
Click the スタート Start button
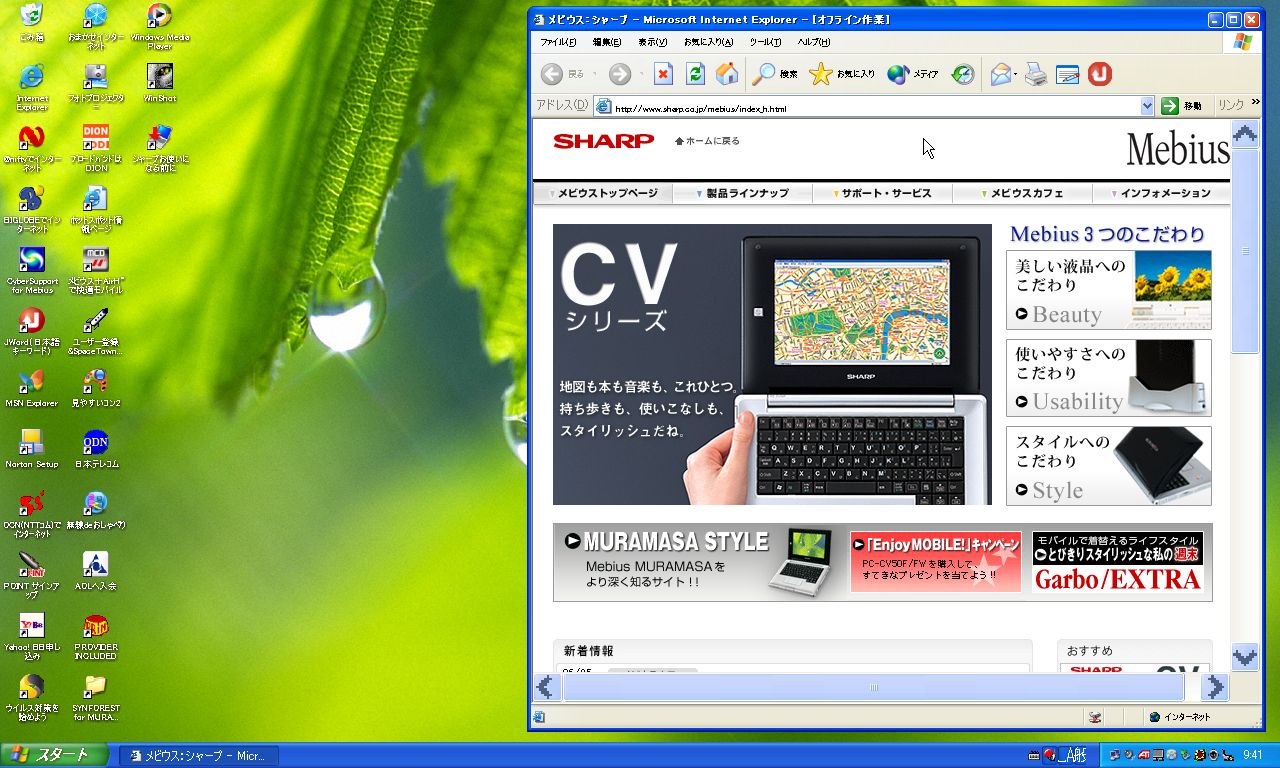click(x=54, y=755)
